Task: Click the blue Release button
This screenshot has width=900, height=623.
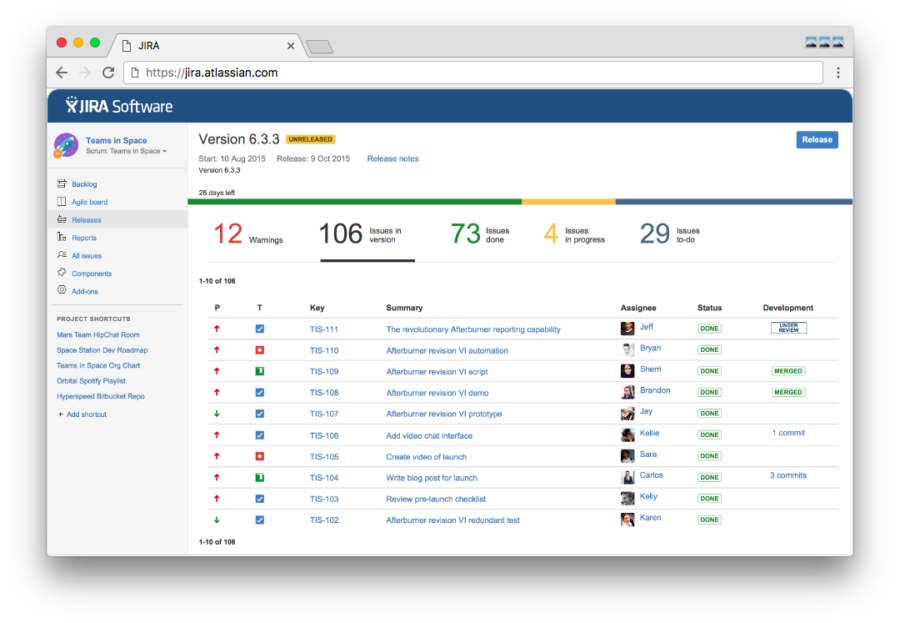Action: point(817,140)
